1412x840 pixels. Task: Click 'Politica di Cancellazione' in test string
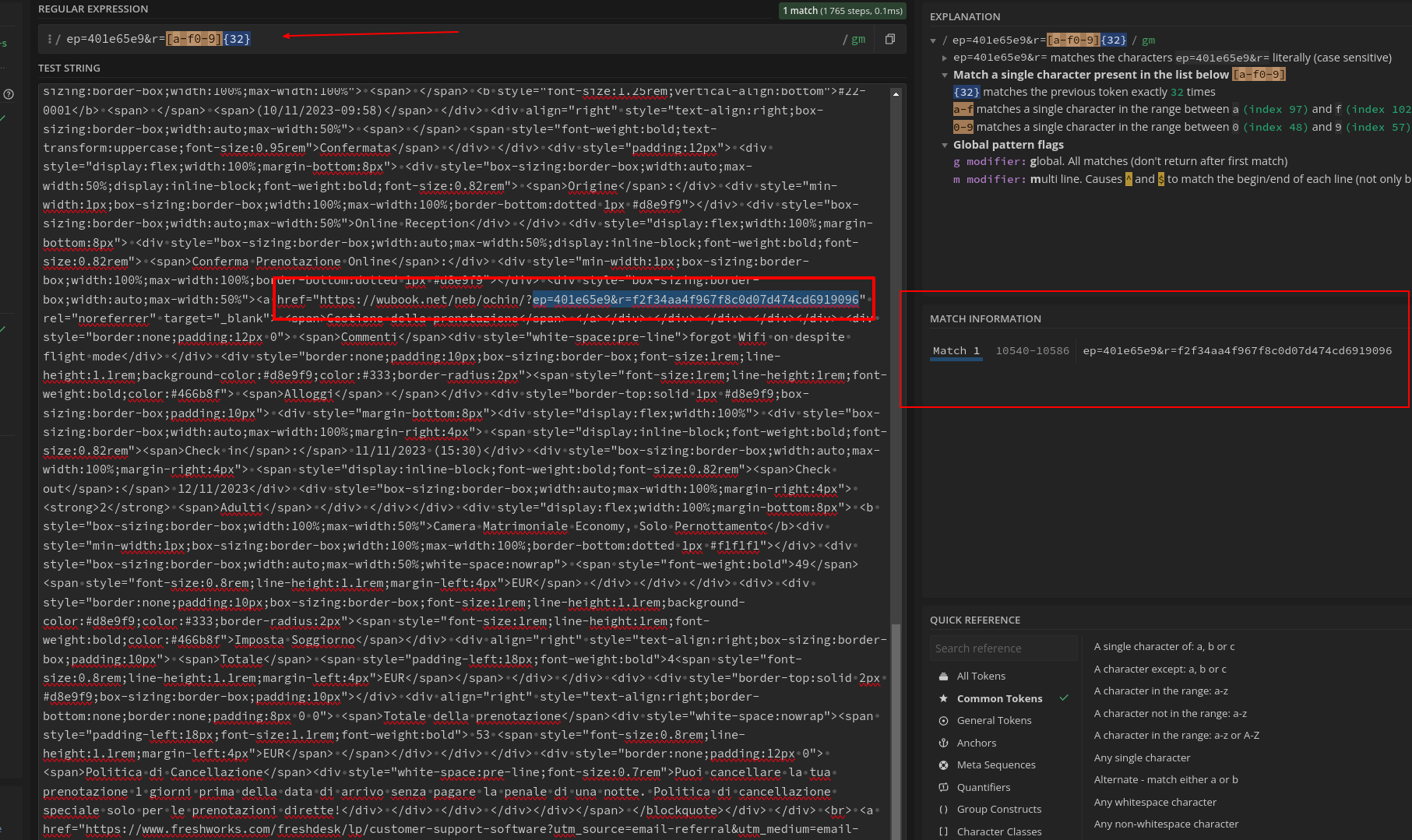174,773
